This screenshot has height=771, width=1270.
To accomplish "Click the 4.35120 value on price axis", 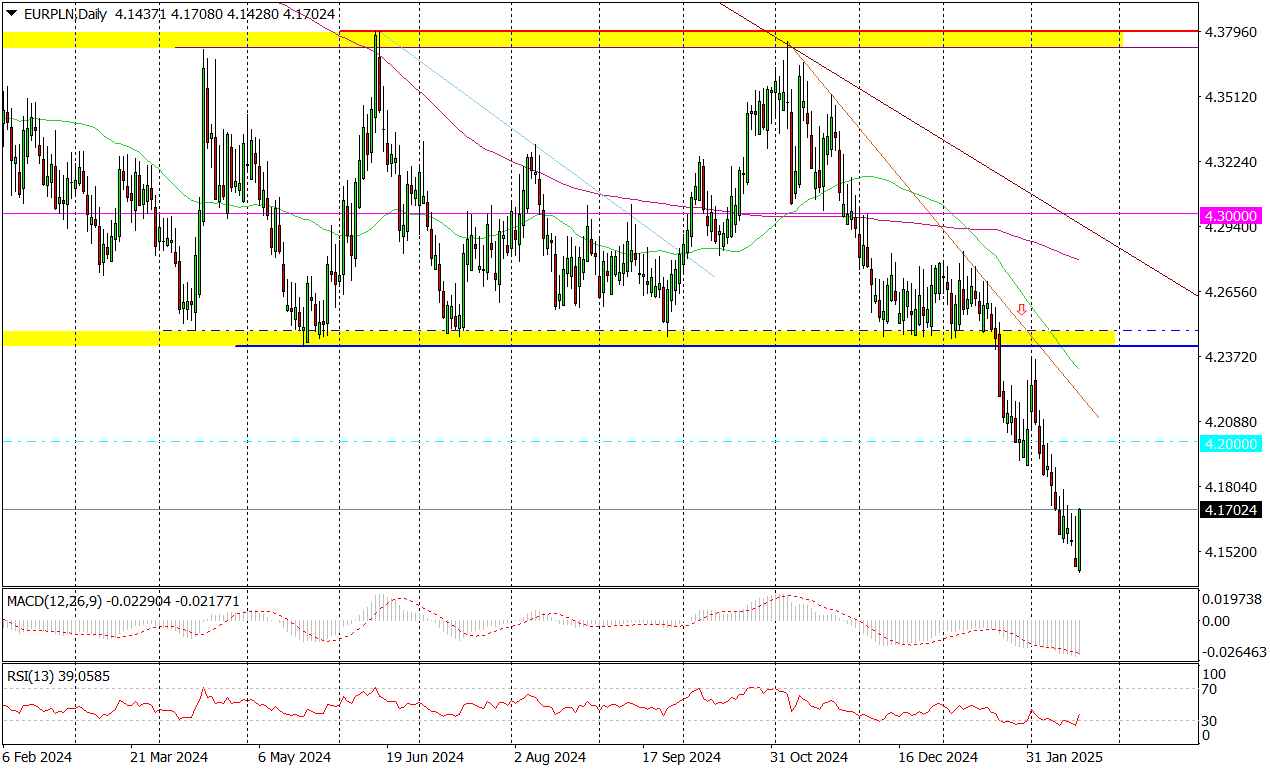I will click(1231, 97).
